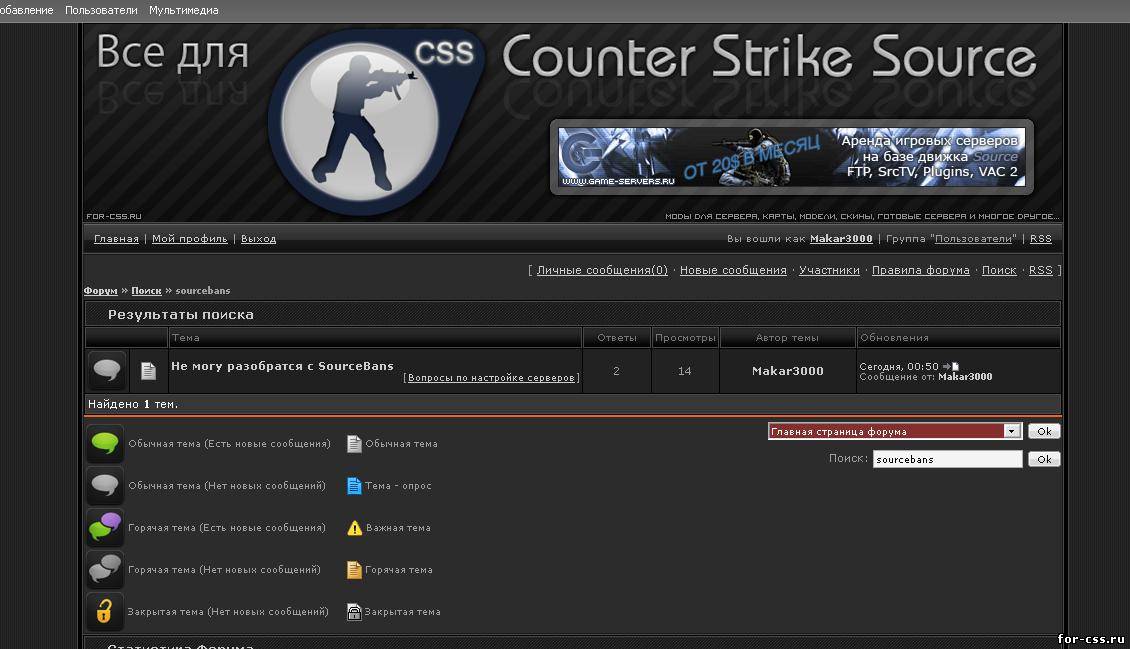Click the locked page icon beside Закрытая тема

coord(354,612)
